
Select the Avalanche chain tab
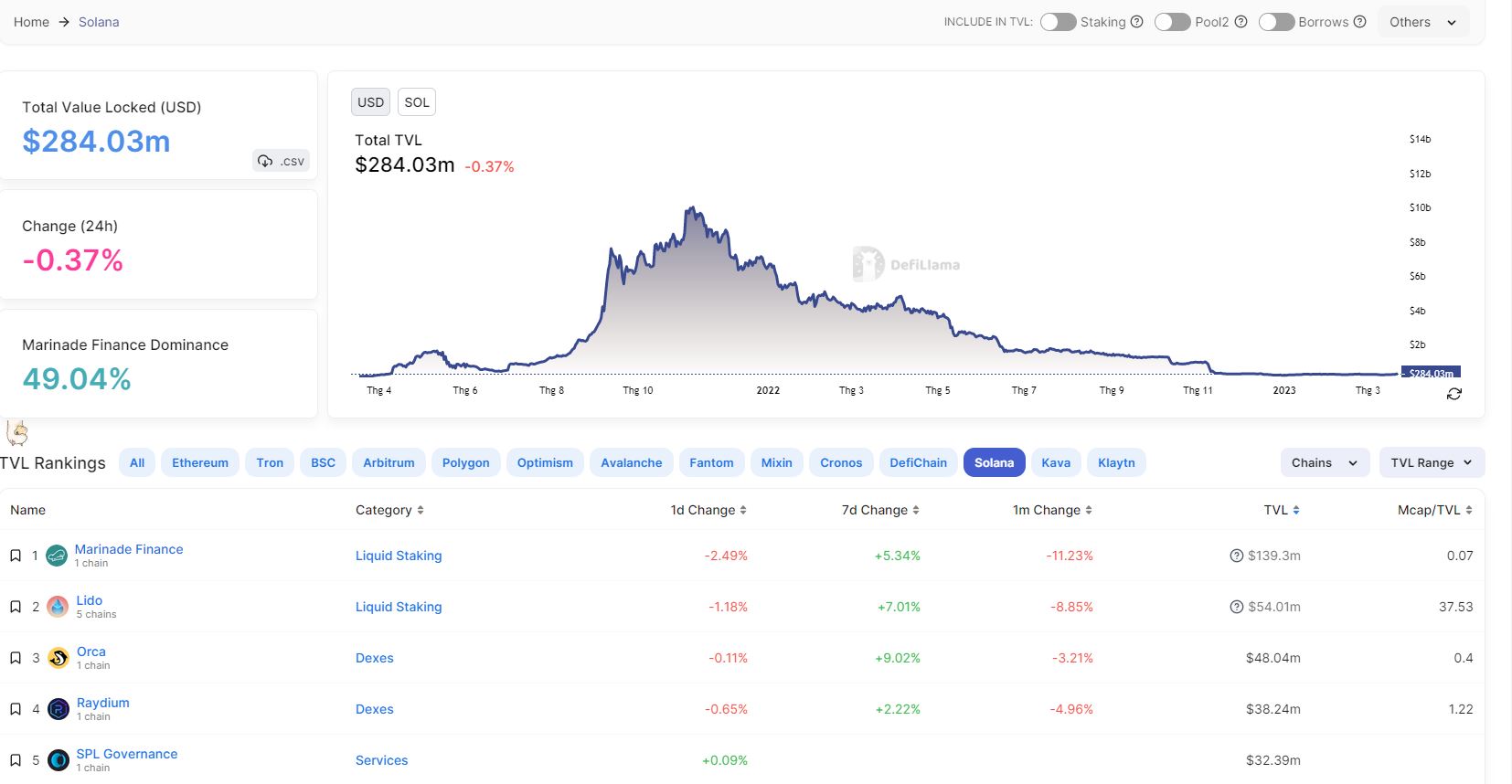point(632,462)
